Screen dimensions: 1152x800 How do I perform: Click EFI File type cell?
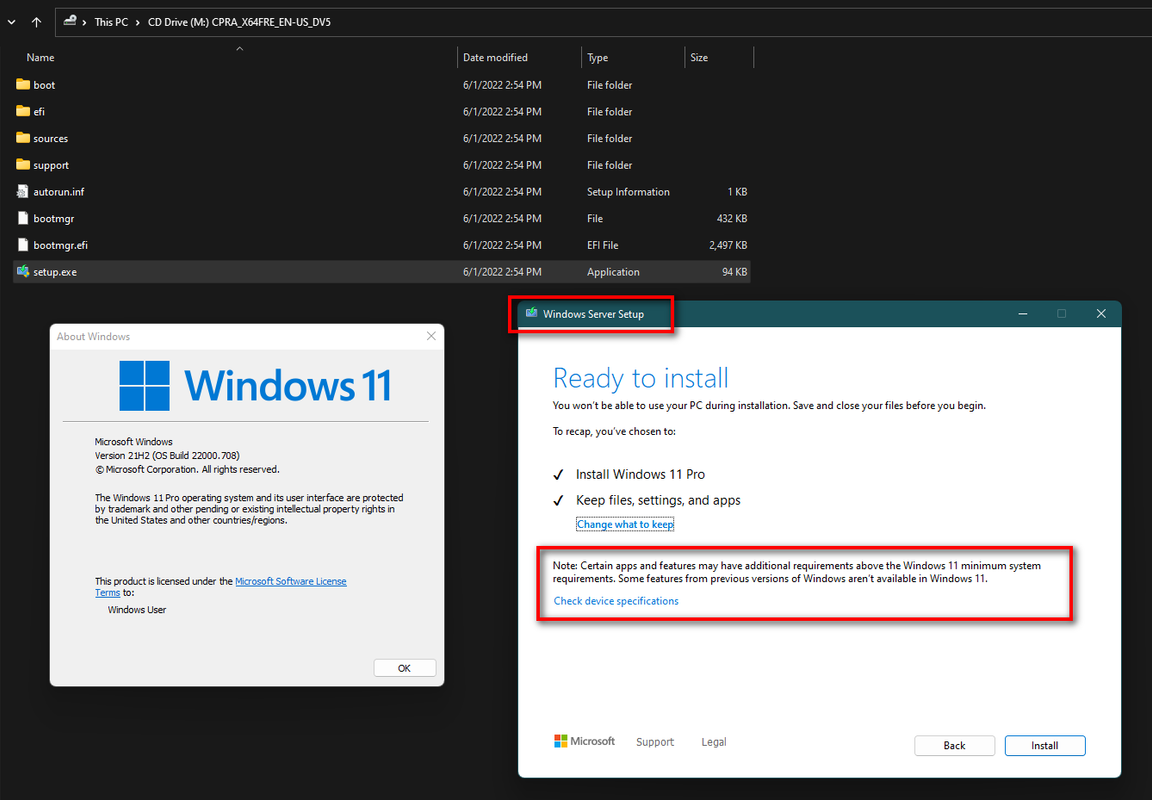(x=602, y=245)
